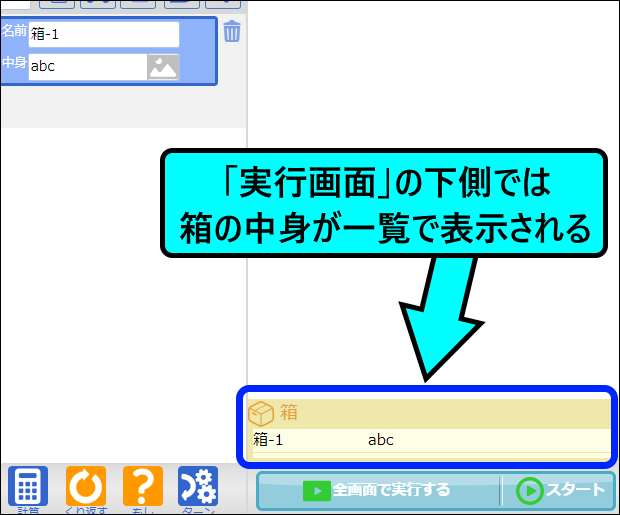Click the 中身 label
620x515 pixels.
(14, 62)
